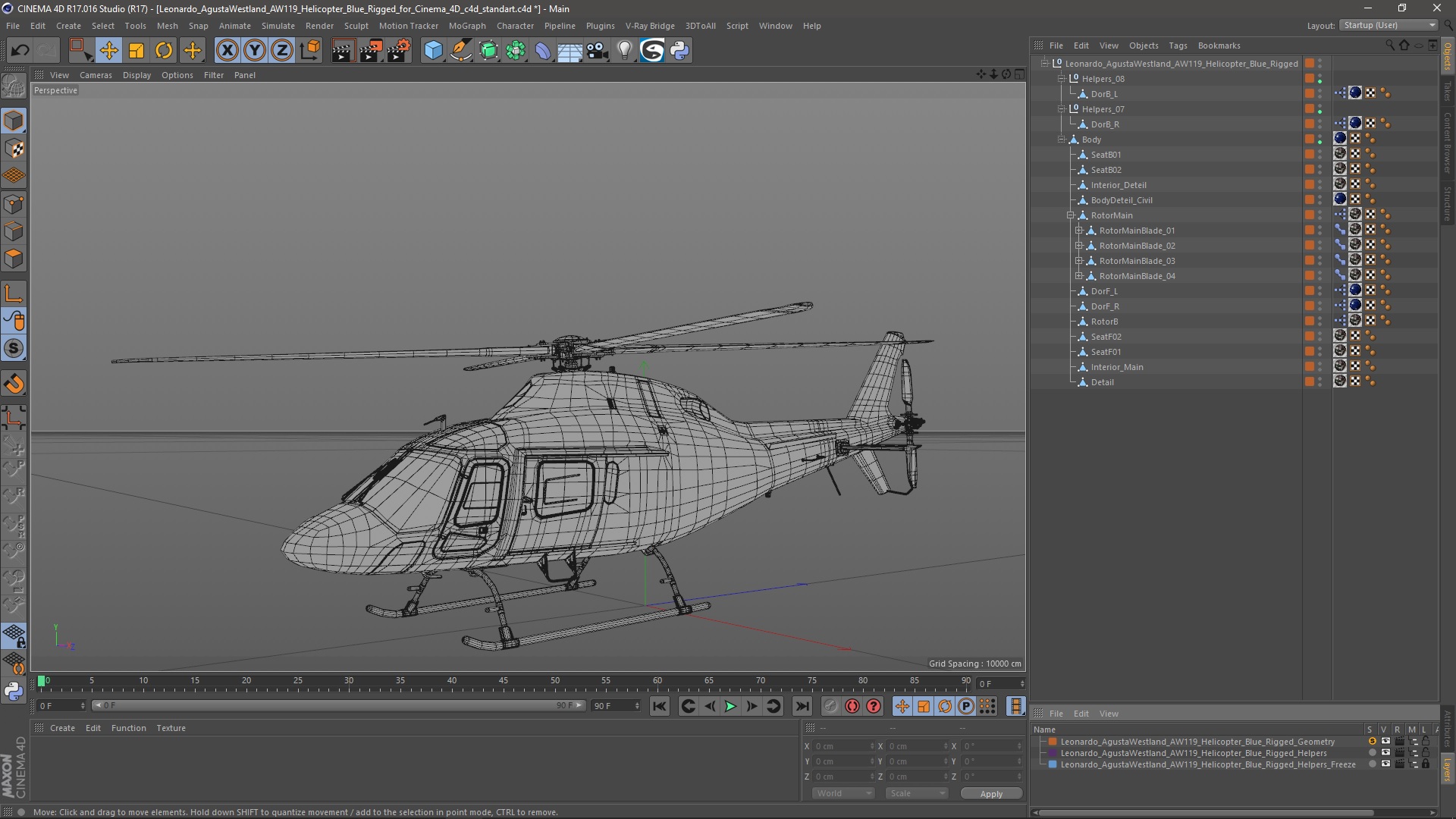Screen dimensions: 1456x819
Task: Activate the Scale tool
Action: tap(136, 51)
